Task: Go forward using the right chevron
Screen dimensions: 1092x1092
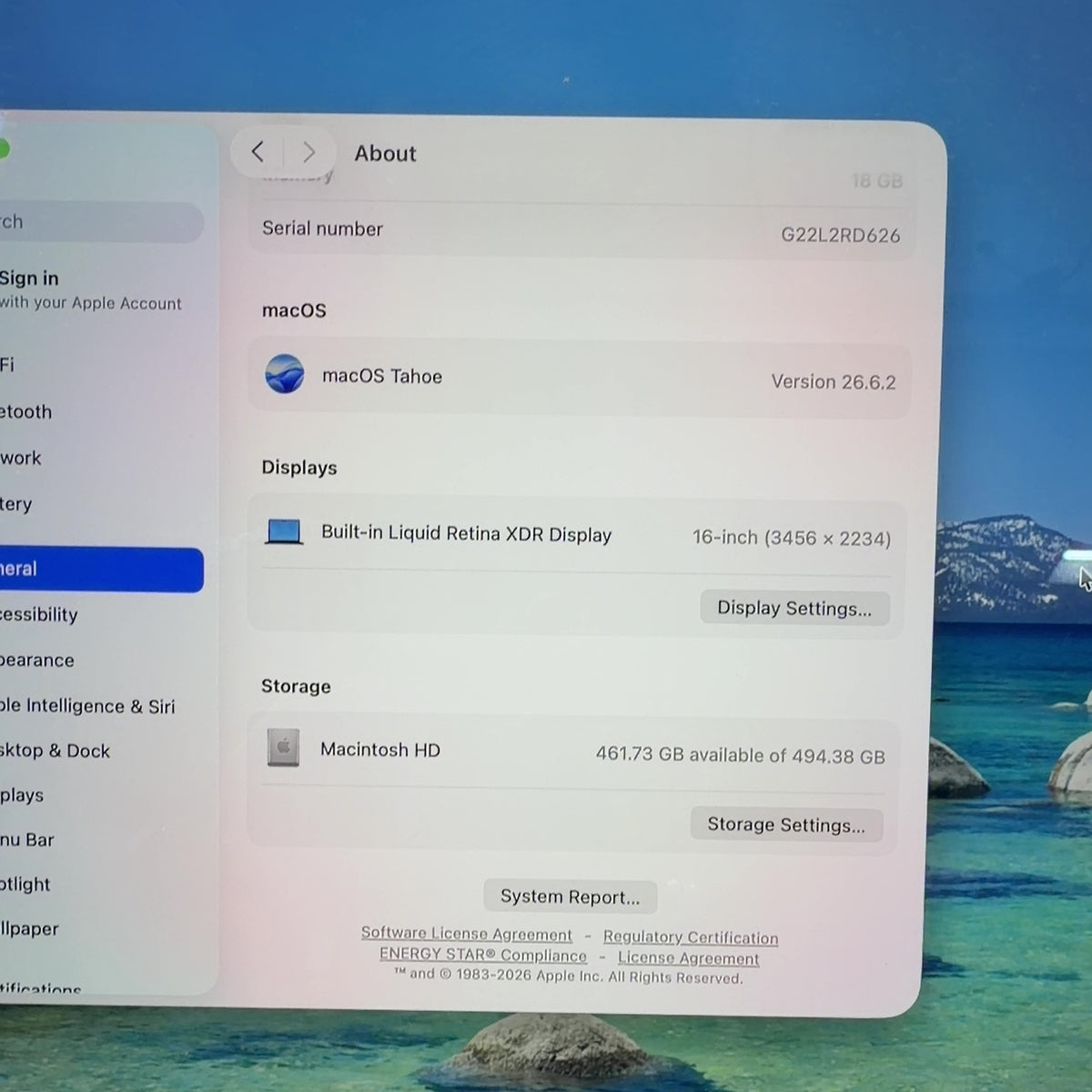Action: coord(309,152)
